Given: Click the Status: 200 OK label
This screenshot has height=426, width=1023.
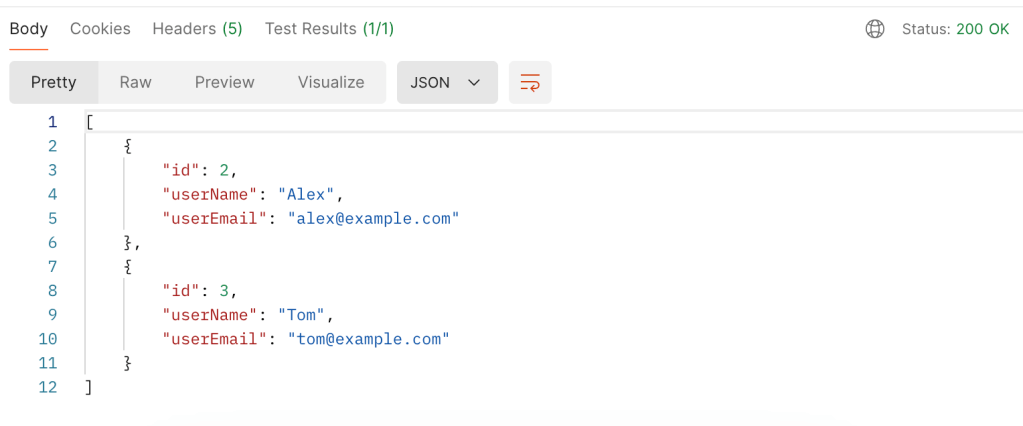Looking at the screenshot, I should [955, 29].
